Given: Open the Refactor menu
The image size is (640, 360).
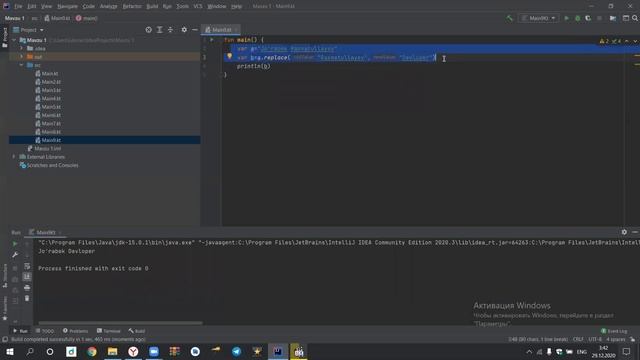Looking at the screenshot, I should coord(132,6).
